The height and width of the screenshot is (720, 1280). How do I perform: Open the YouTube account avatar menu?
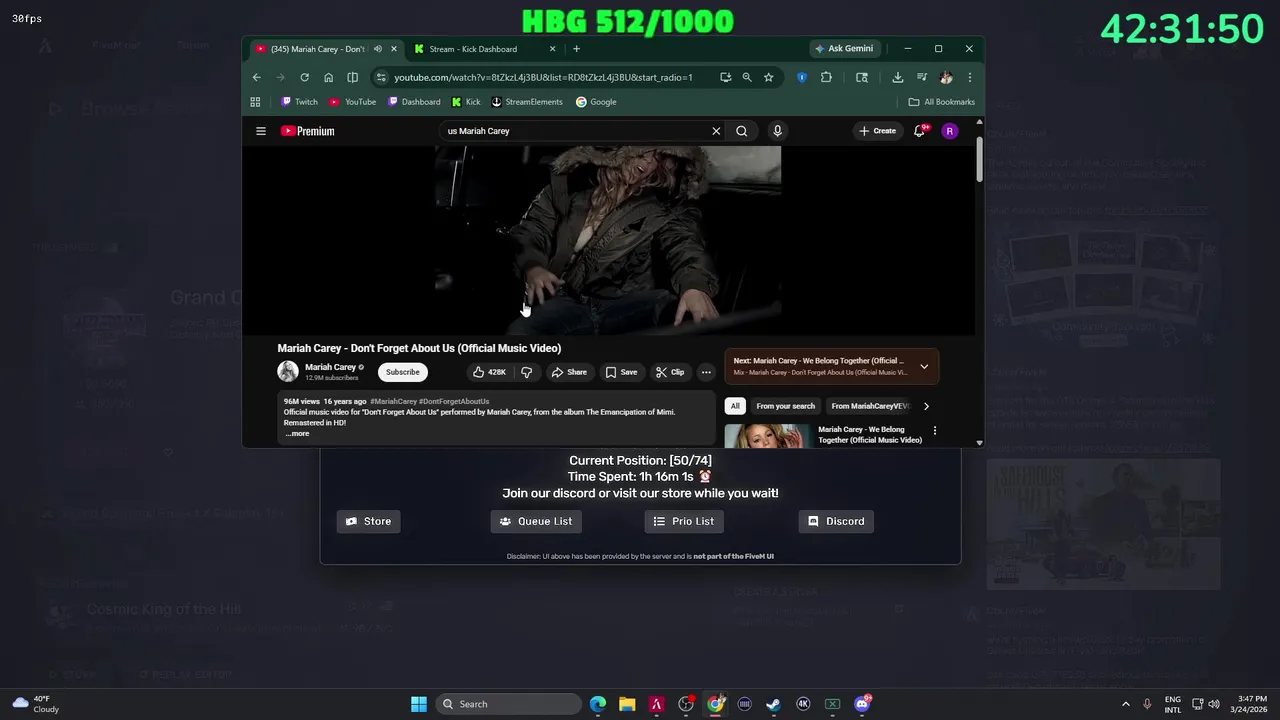(x=950, y=131)
